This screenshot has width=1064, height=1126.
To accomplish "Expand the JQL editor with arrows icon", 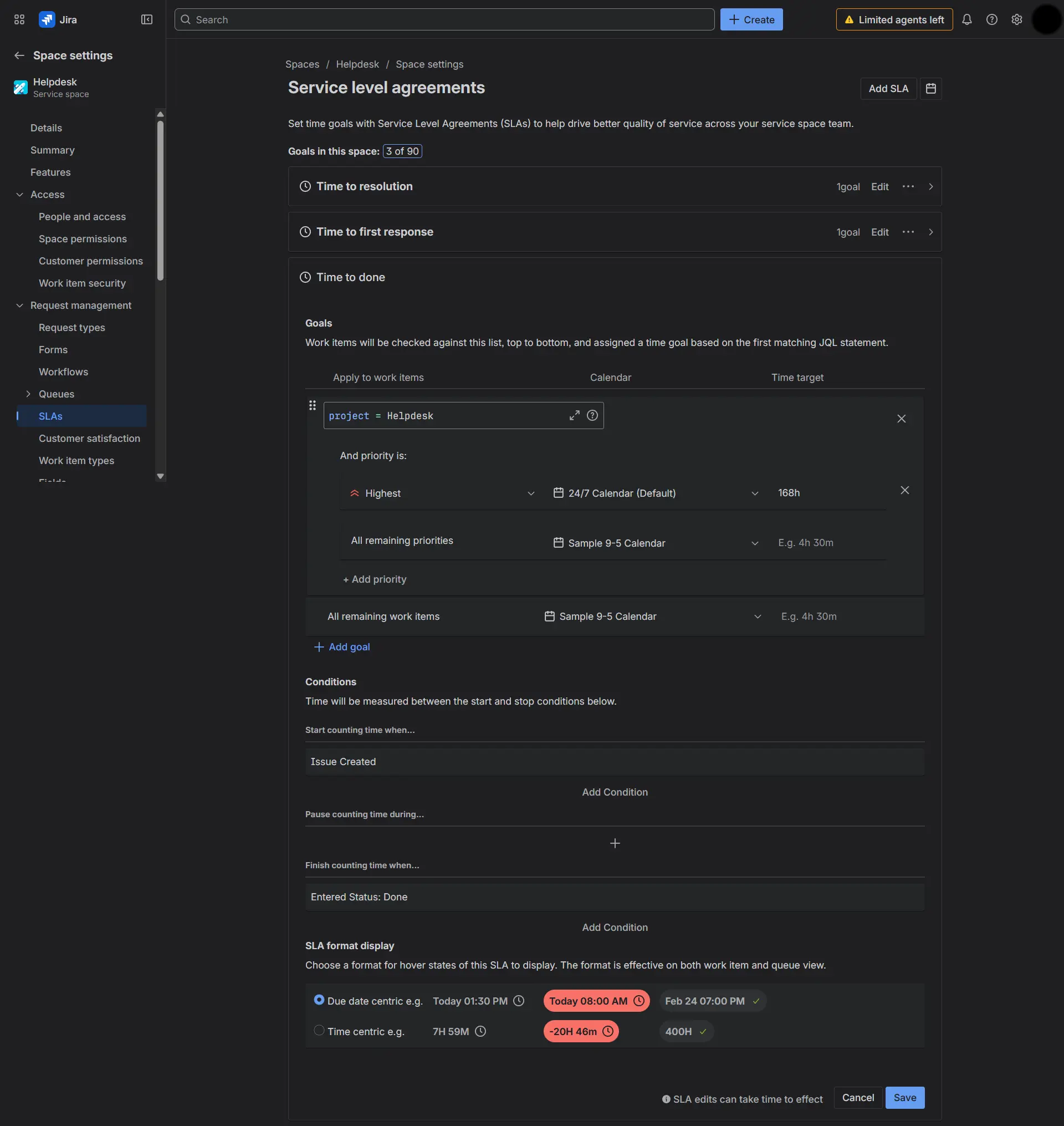I will [575, 415].
